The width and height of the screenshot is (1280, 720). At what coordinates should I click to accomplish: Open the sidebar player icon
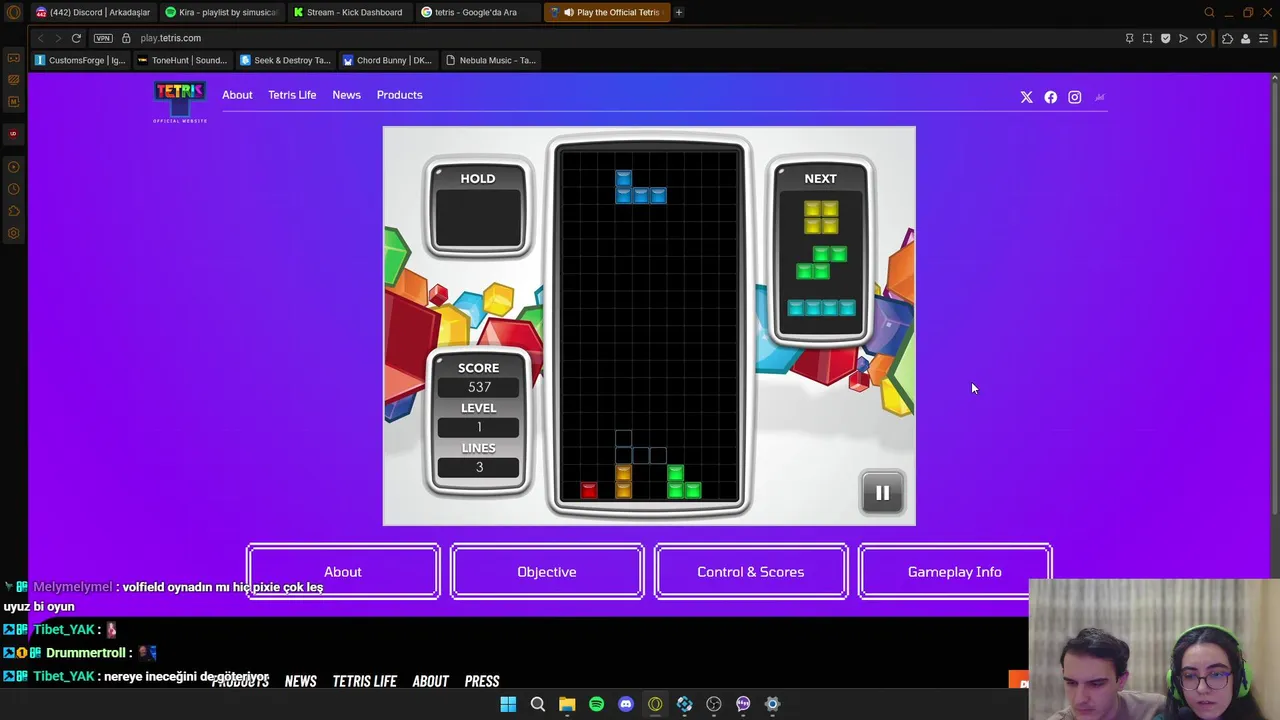click(13, 167)
